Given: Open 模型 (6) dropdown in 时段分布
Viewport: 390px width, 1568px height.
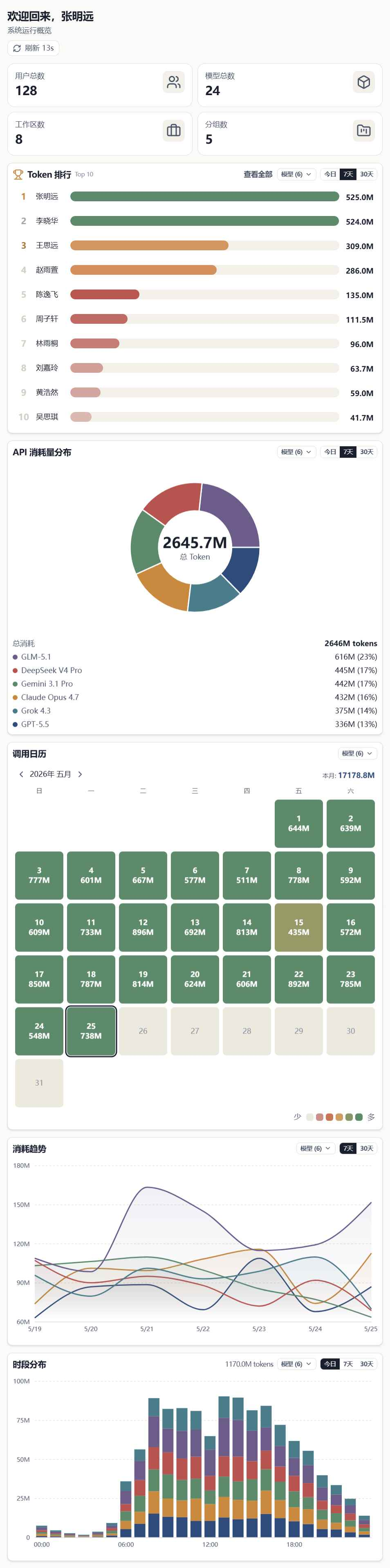Looking at the screenshot, I should (296, 1364).
